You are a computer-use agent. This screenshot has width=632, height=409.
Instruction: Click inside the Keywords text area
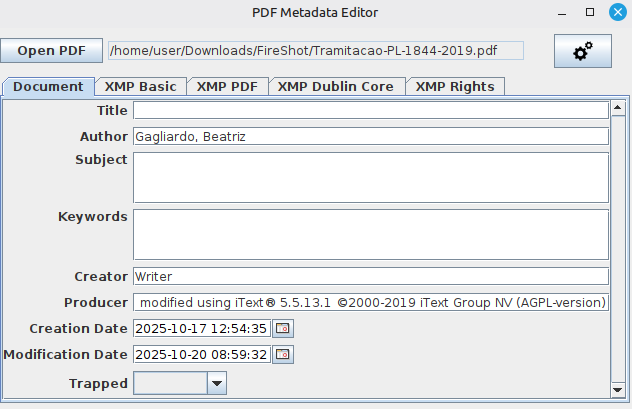[370, 234]
